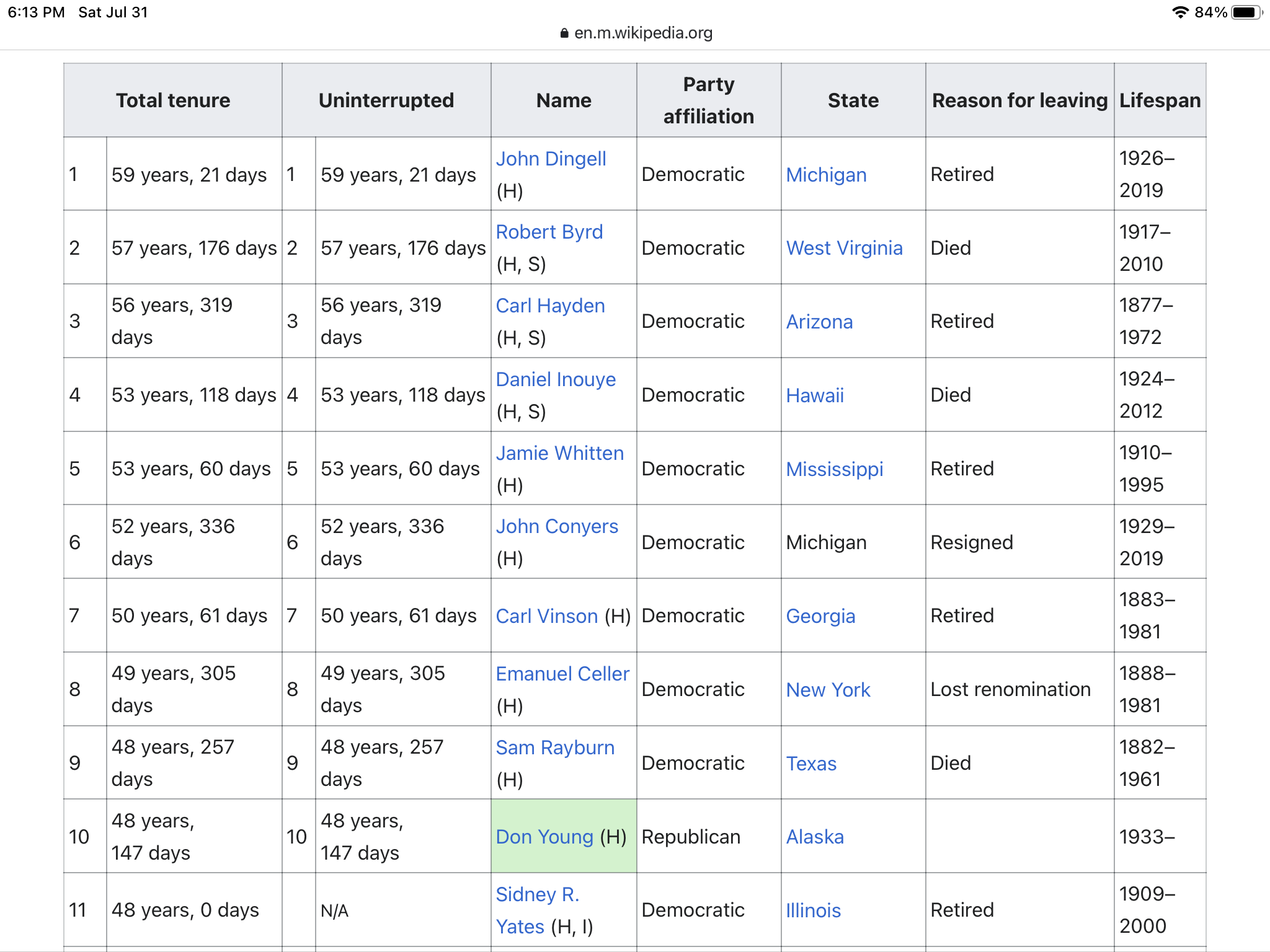Open the New York link
This screenshot has width=1270, height=952.
pyautogui.click(x=828, y=690)
